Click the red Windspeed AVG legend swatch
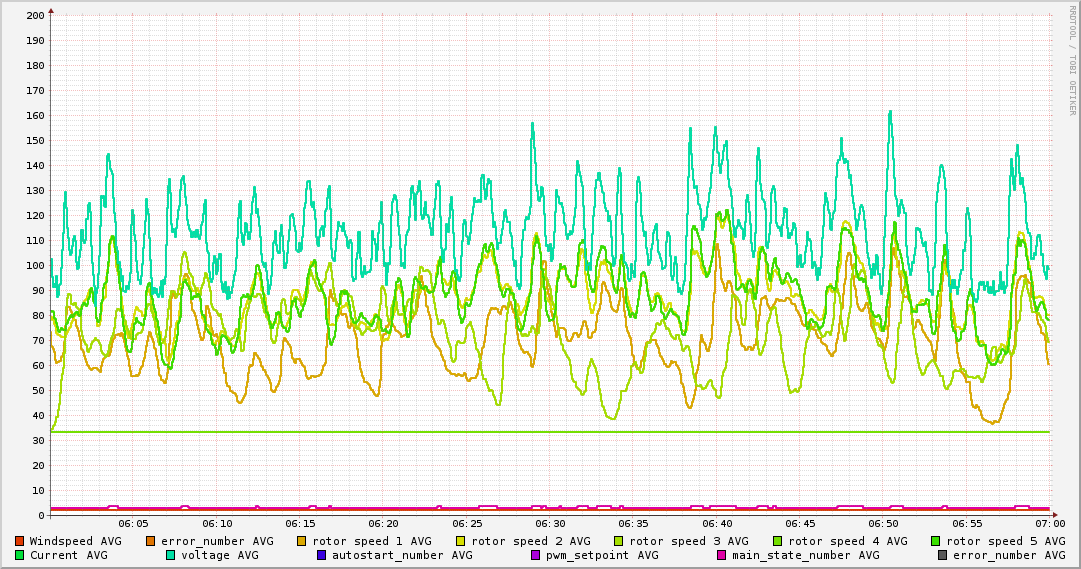 pos(19,541)
